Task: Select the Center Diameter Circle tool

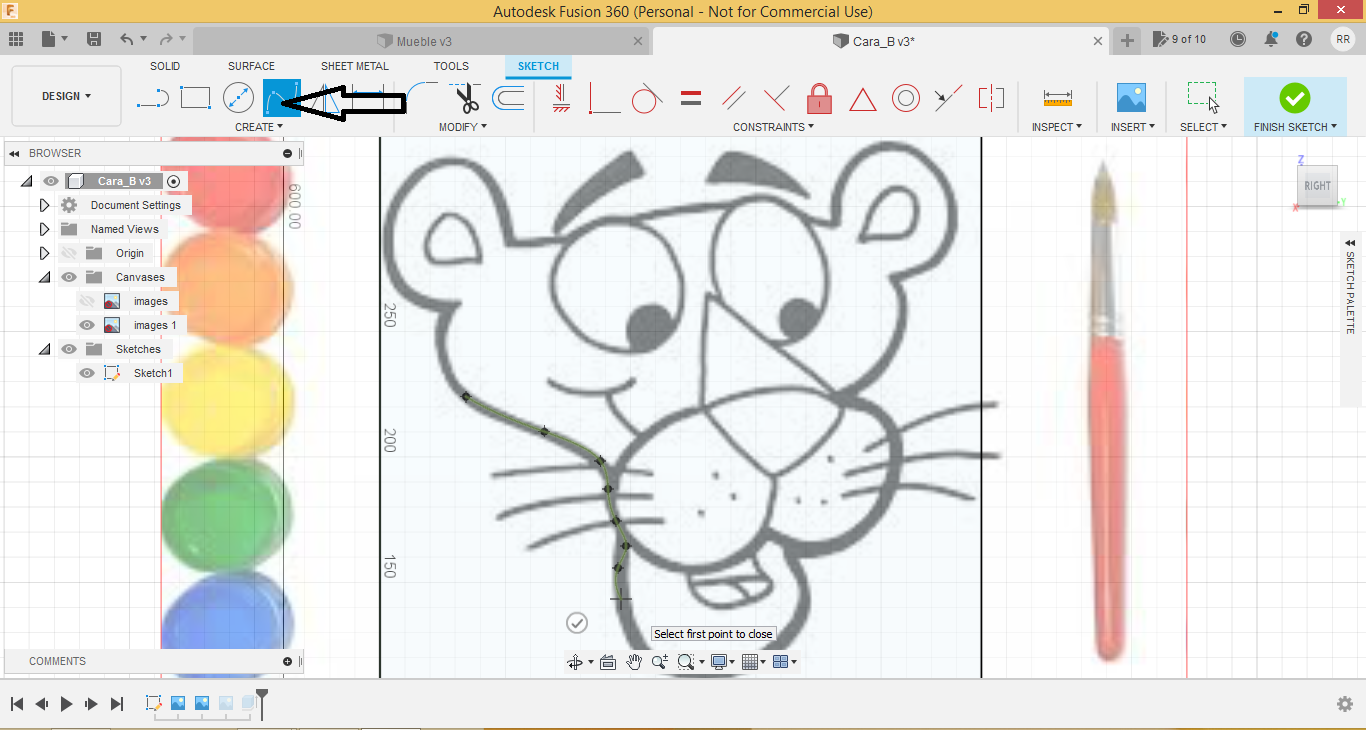Action: point(238,98)
